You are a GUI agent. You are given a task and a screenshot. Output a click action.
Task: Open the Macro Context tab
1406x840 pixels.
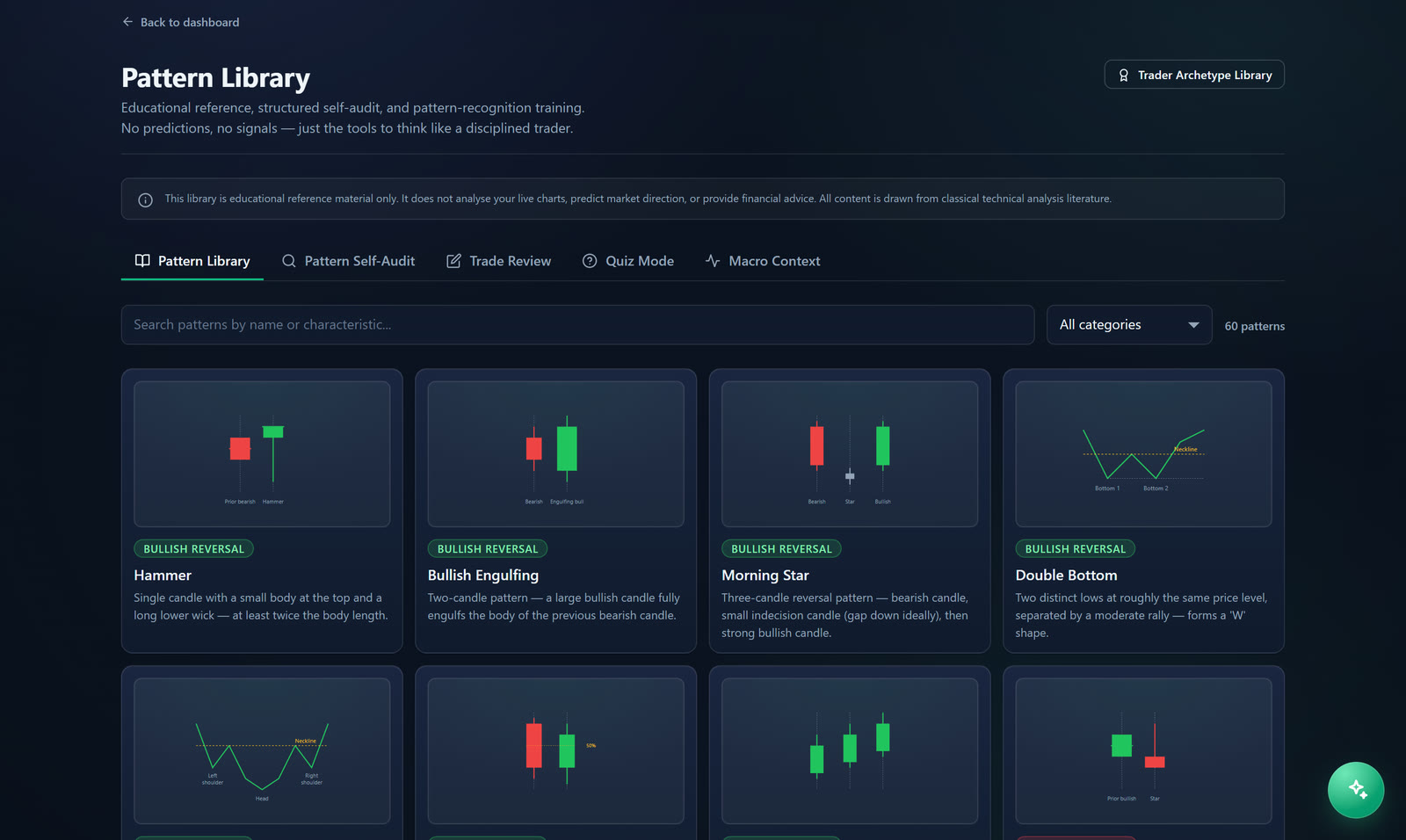click(x=763, y=261)
